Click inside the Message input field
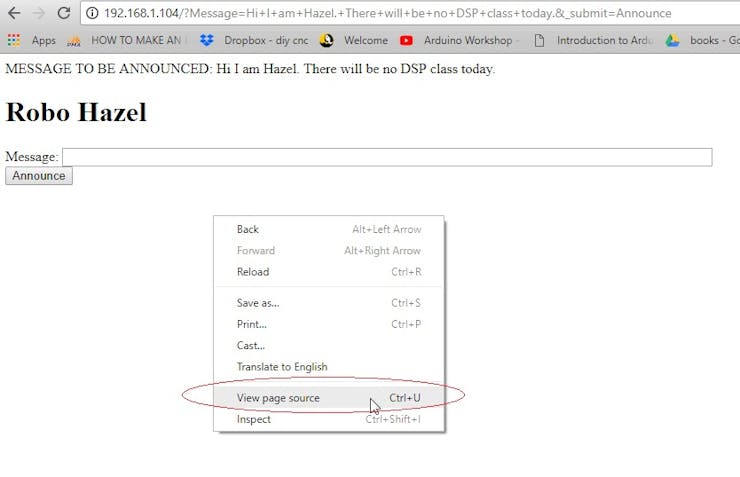This screenshot has height=477, width=740. [387, 157]
